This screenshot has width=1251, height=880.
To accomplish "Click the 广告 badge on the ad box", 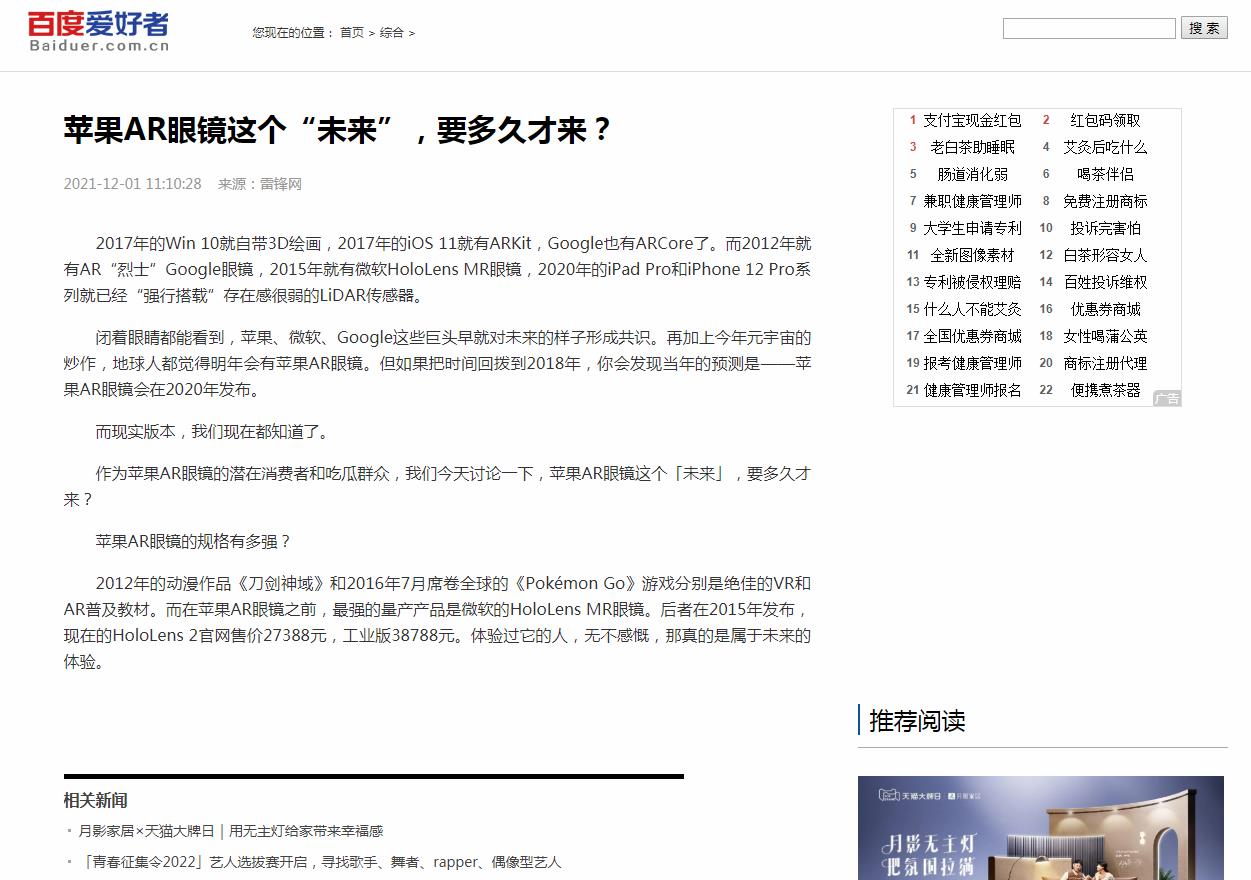I will click(x=1166, y=398).
